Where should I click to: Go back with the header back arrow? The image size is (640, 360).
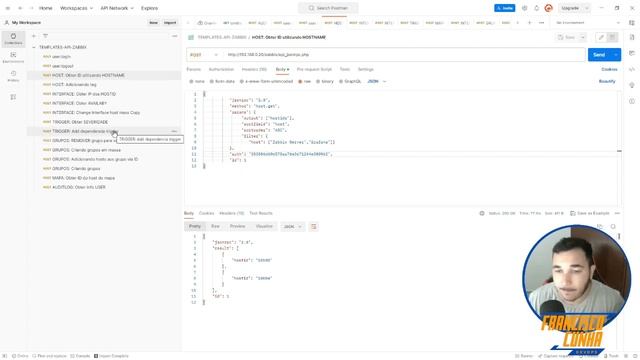point(20,8)
